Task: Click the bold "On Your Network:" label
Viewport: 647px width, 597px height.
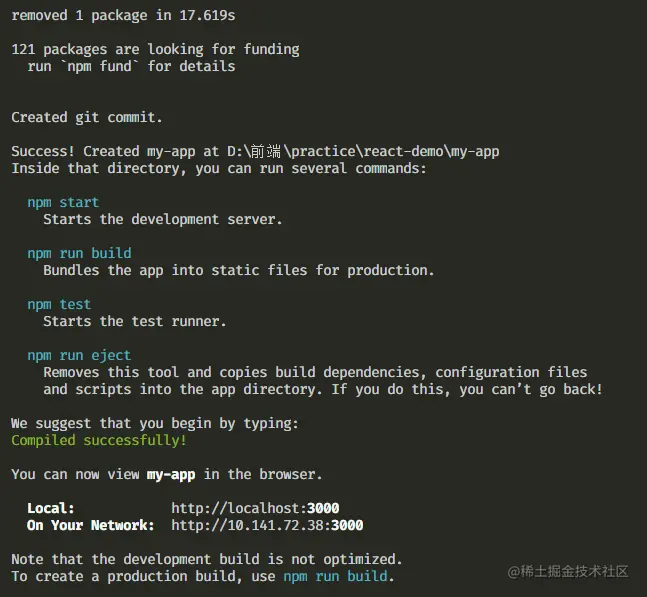Action: point(91,525)
